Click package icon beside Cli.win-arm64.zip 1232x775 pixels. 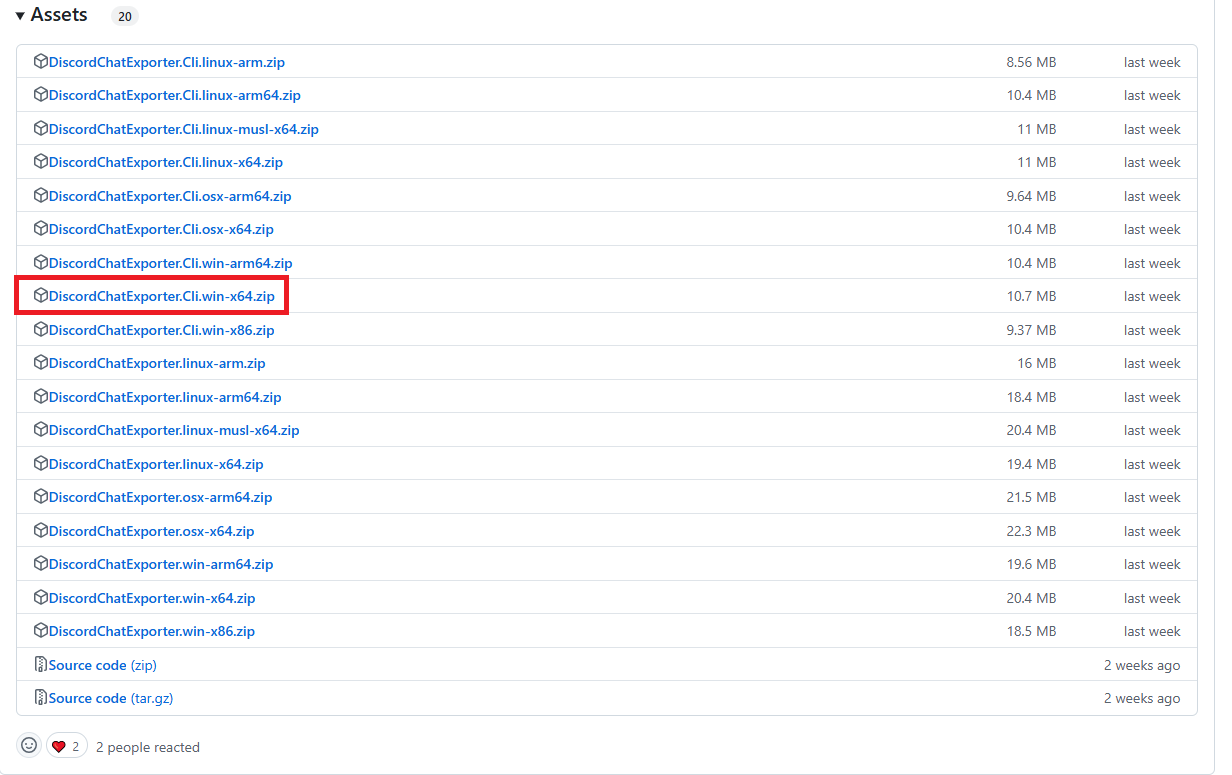tap(41, 262)
